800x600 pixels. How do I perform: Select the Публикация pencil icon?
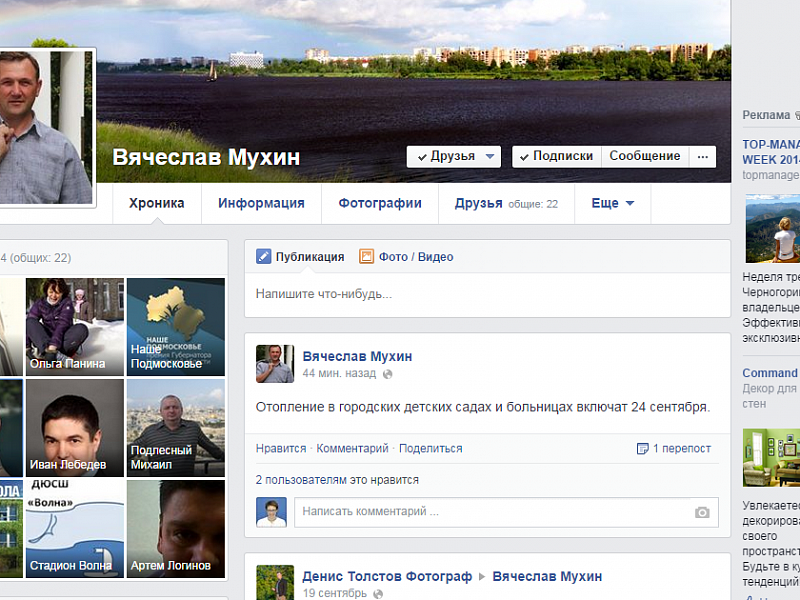pos(263,256)
